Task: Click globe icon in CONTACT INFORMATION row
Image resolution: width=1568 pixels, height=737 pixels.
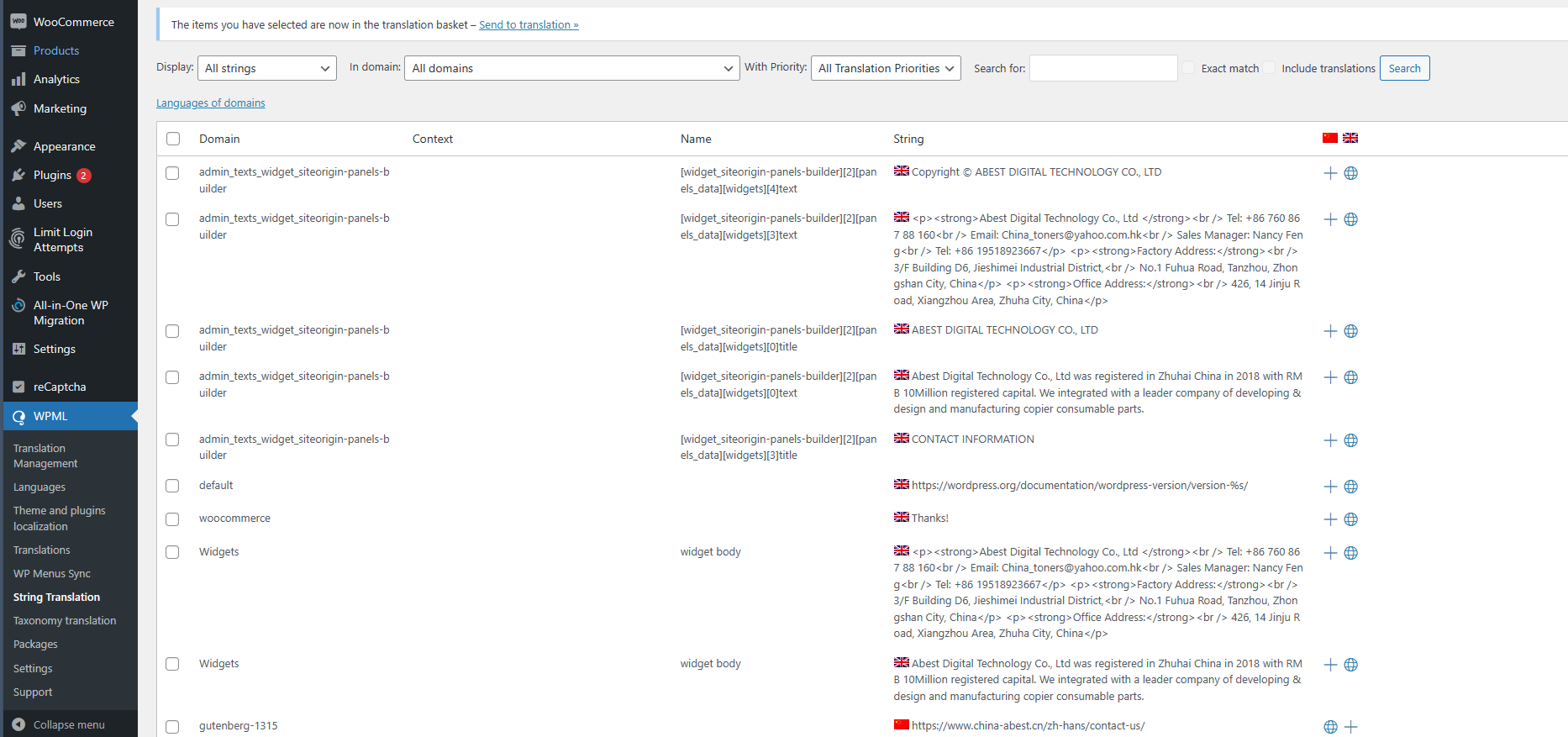Action: pyautogui.click(x=1351, y=440)
